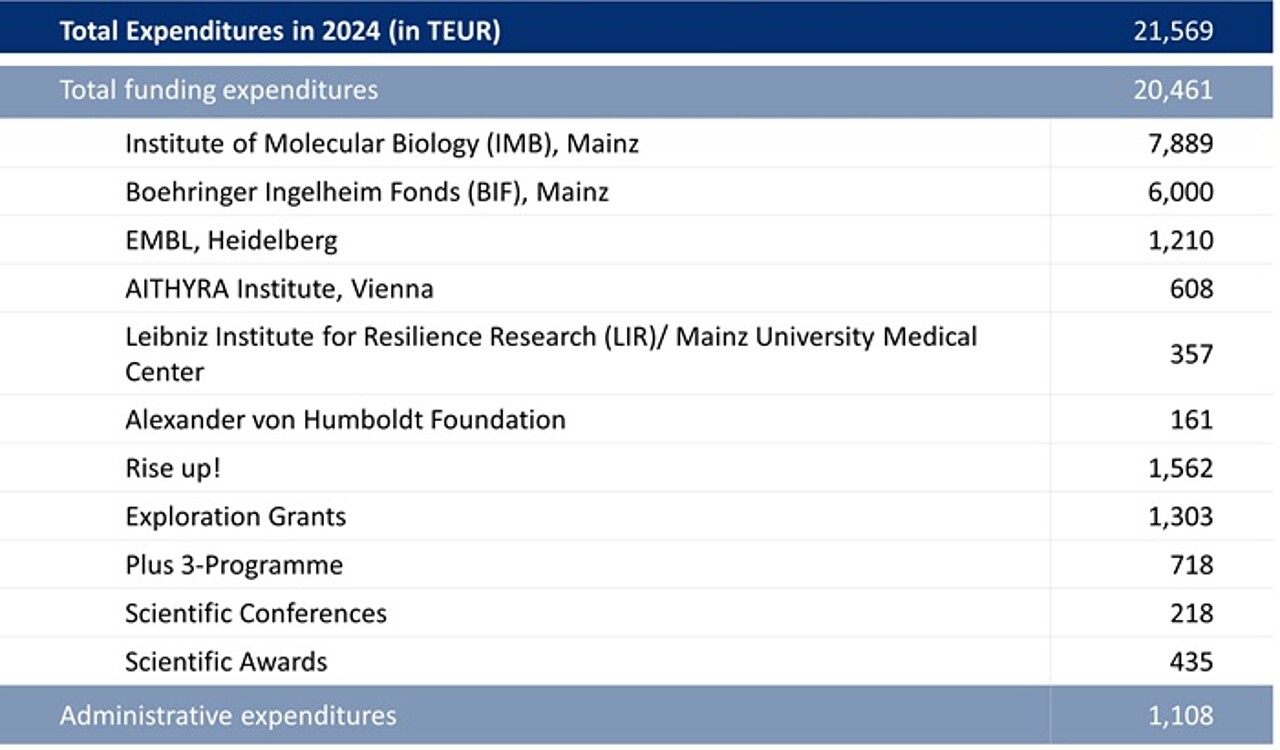1280x750 pixels.
Task: Select the 21,569 total expenditures value
Action: point(1173,31)
